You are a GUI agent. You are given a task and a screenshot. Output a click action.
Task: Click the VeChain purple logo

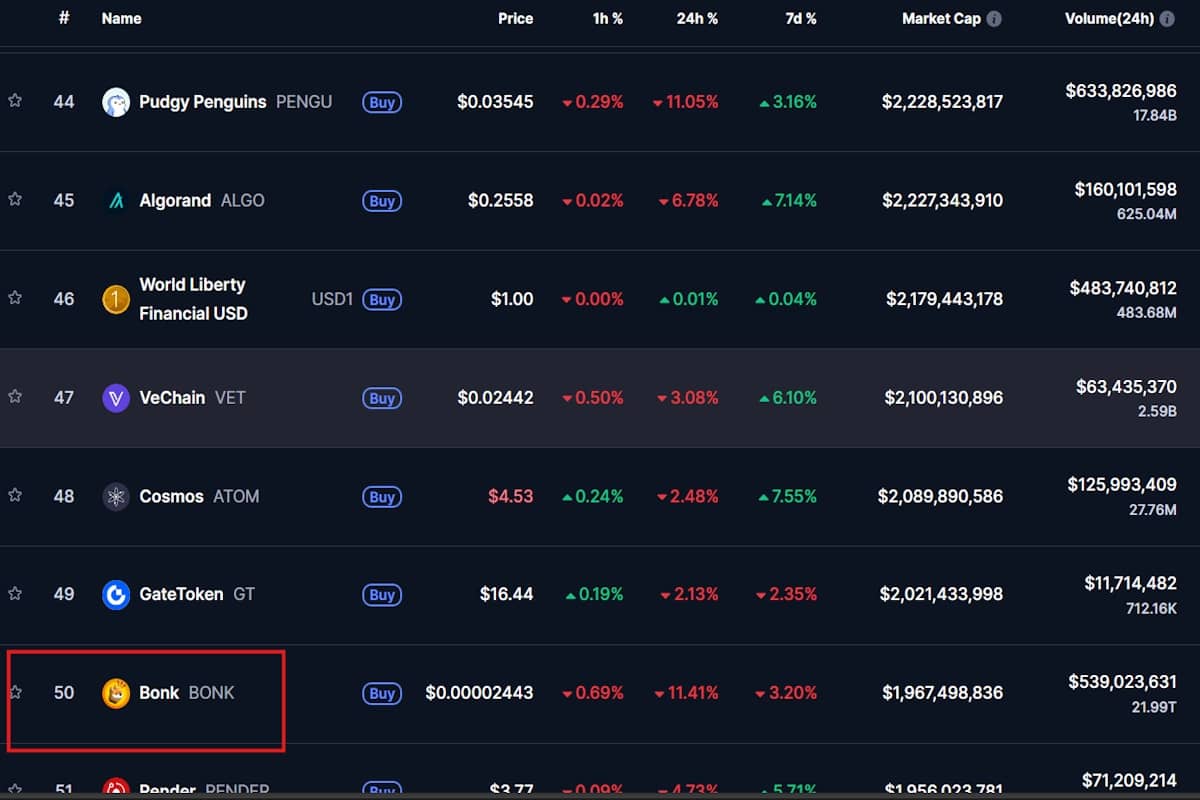point(116,398)
